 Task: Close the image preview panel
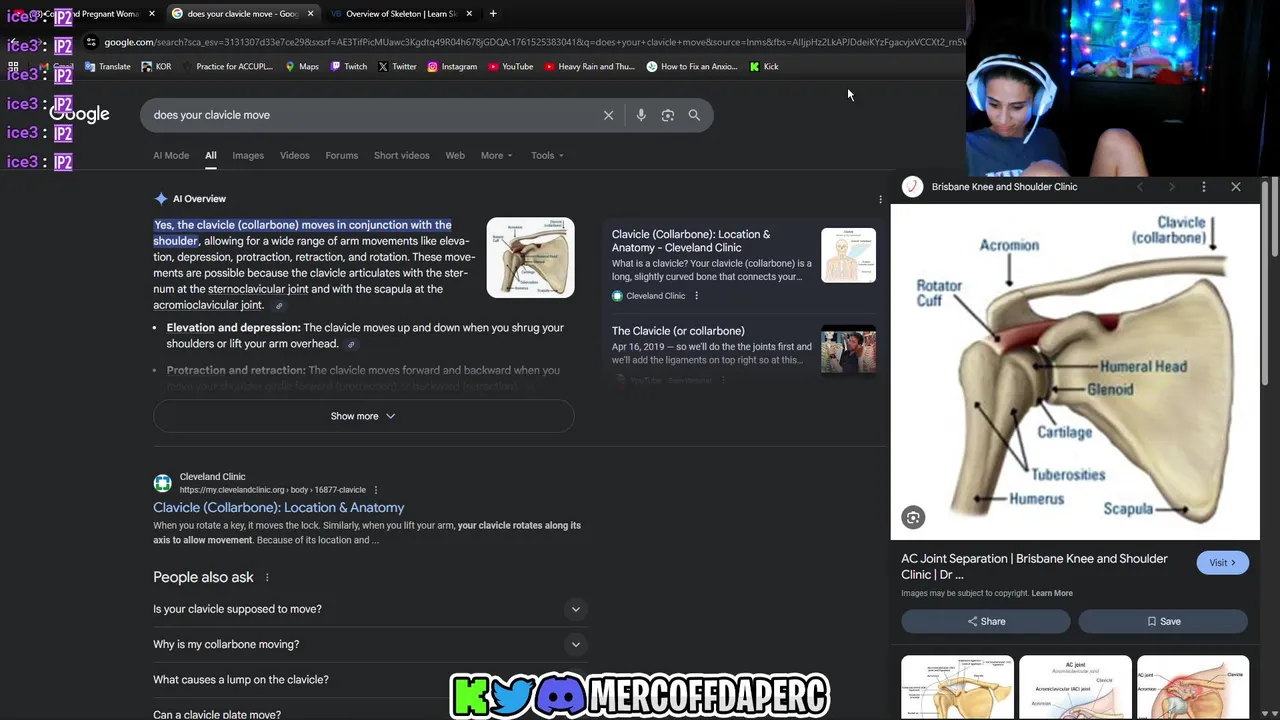coord(1236,187)
